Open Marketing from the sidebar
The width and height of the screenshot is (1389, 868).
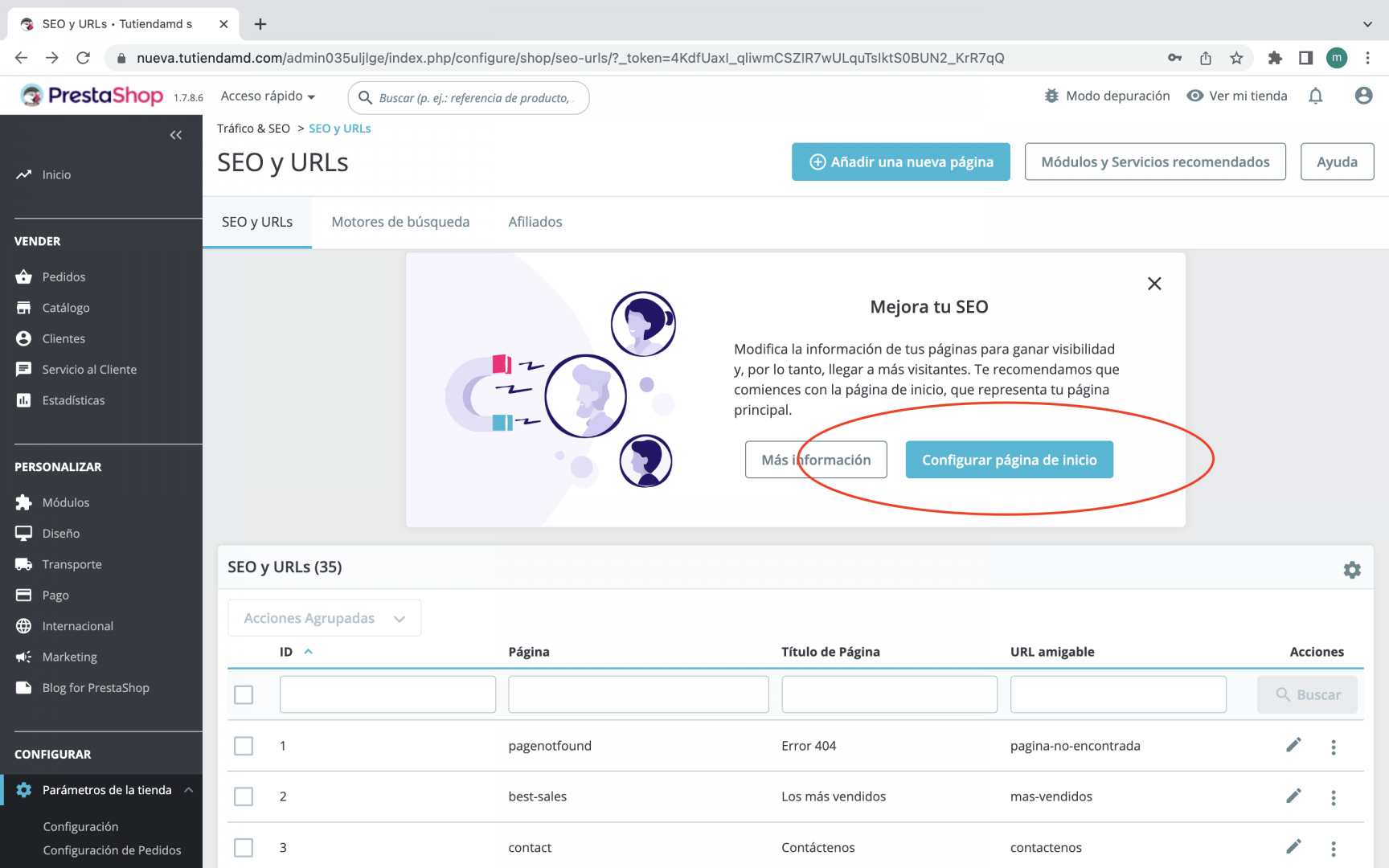[x=69, y=657]
